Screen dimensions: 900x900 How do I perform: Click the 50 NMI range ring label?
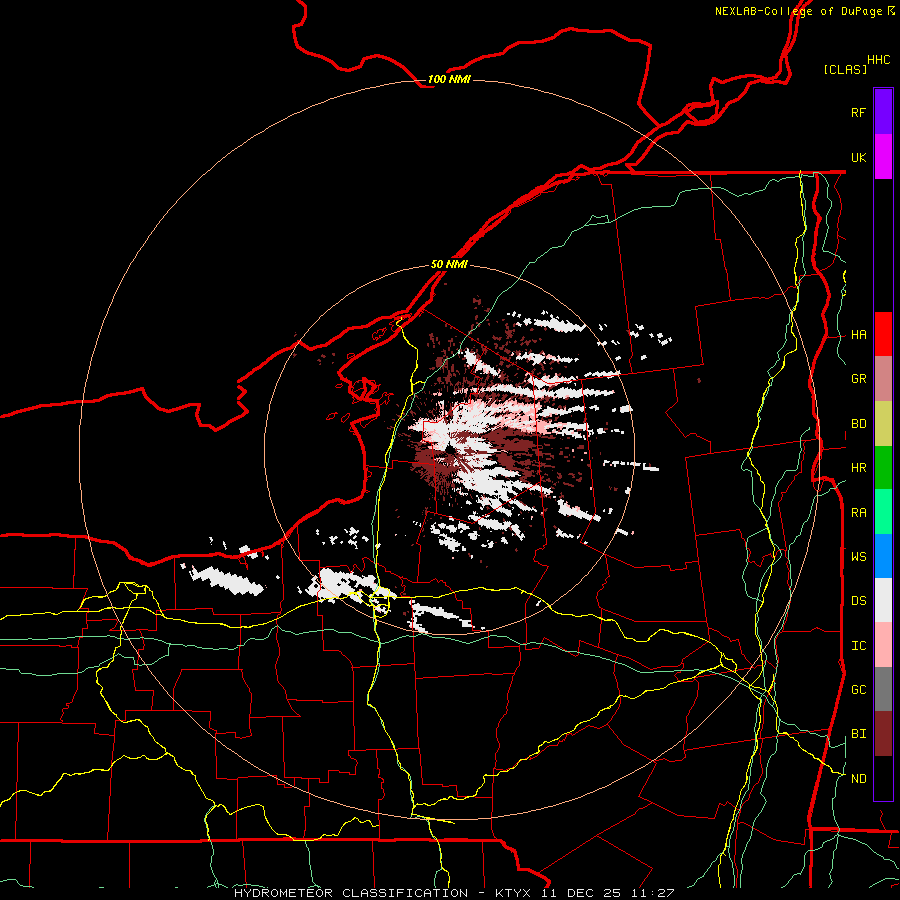coord(449,264)
